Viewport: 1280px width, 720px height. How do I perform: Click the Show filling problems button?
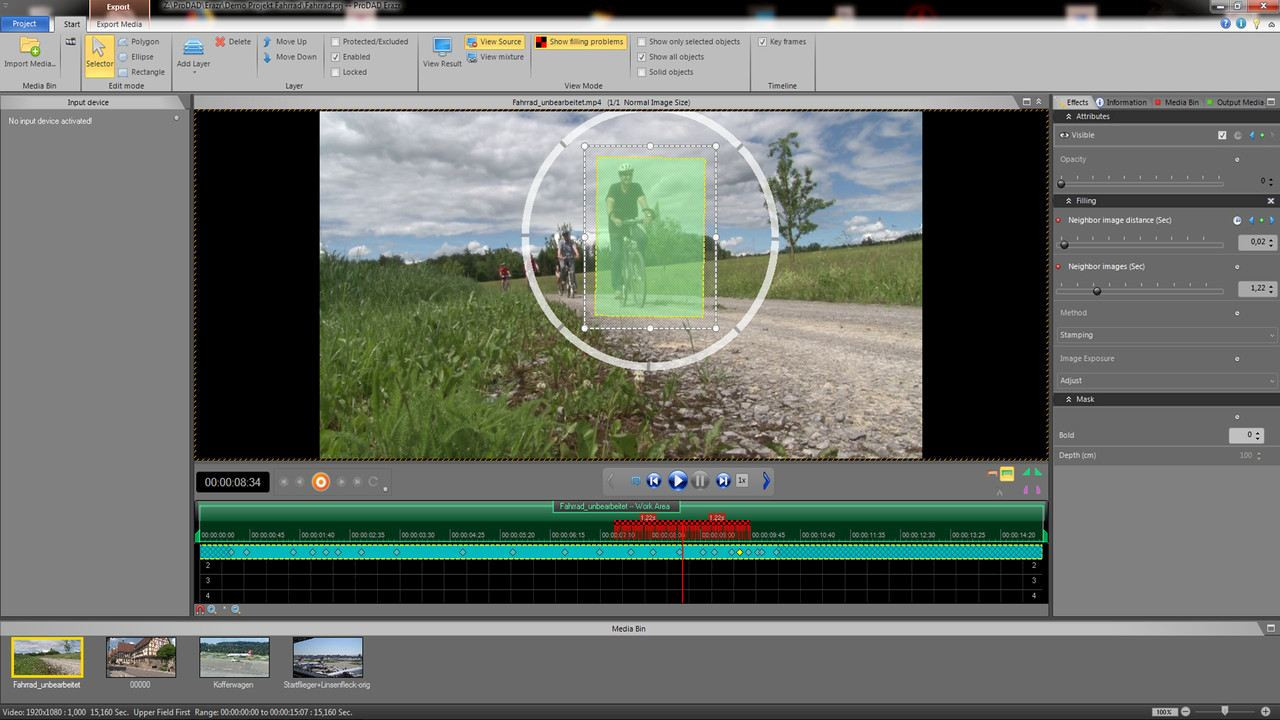click(580, 42)
